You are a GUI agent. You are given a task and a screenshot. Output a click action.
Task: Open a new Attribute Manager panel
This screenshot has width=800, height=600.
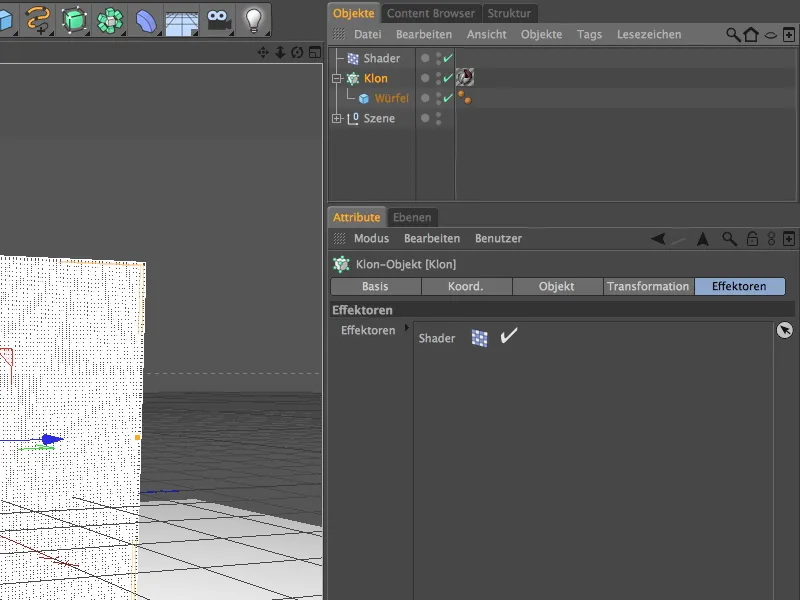tap(789, 238)
